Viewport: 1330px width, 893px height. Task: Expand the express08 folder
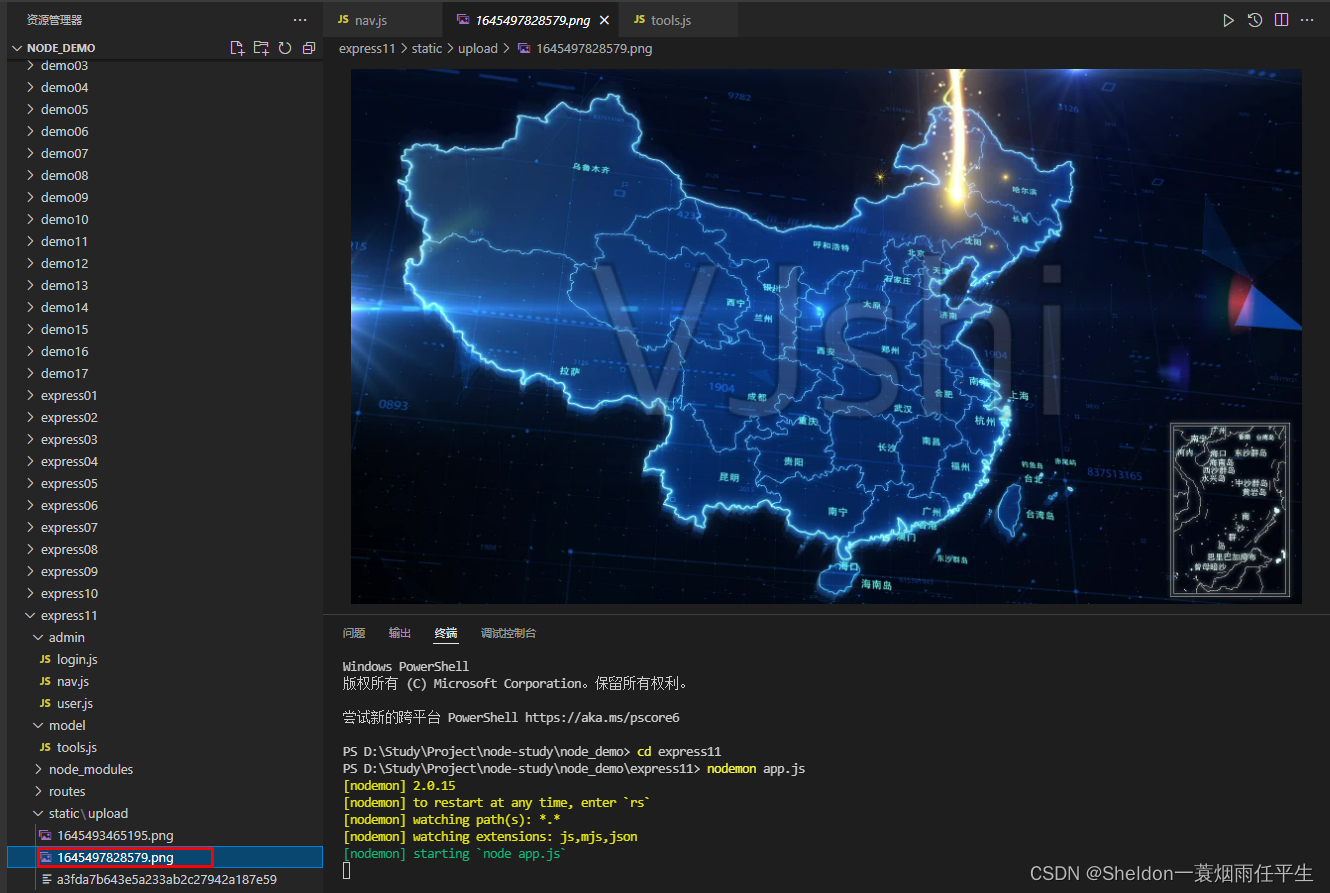165,549
